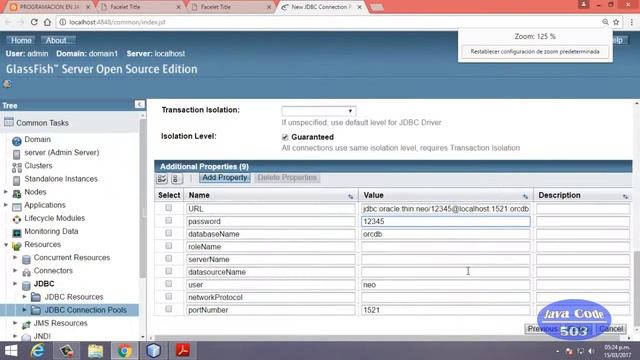Sort by Description column icon
The image size is (640, 360).
625,196
